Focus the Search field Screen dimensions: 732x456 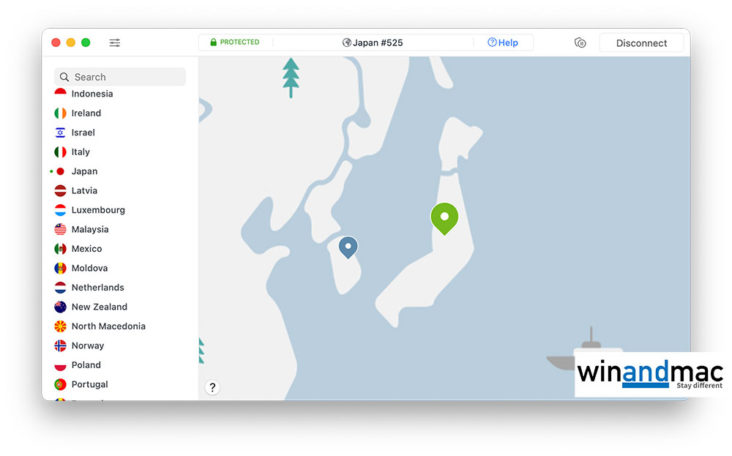click(120, 77)
